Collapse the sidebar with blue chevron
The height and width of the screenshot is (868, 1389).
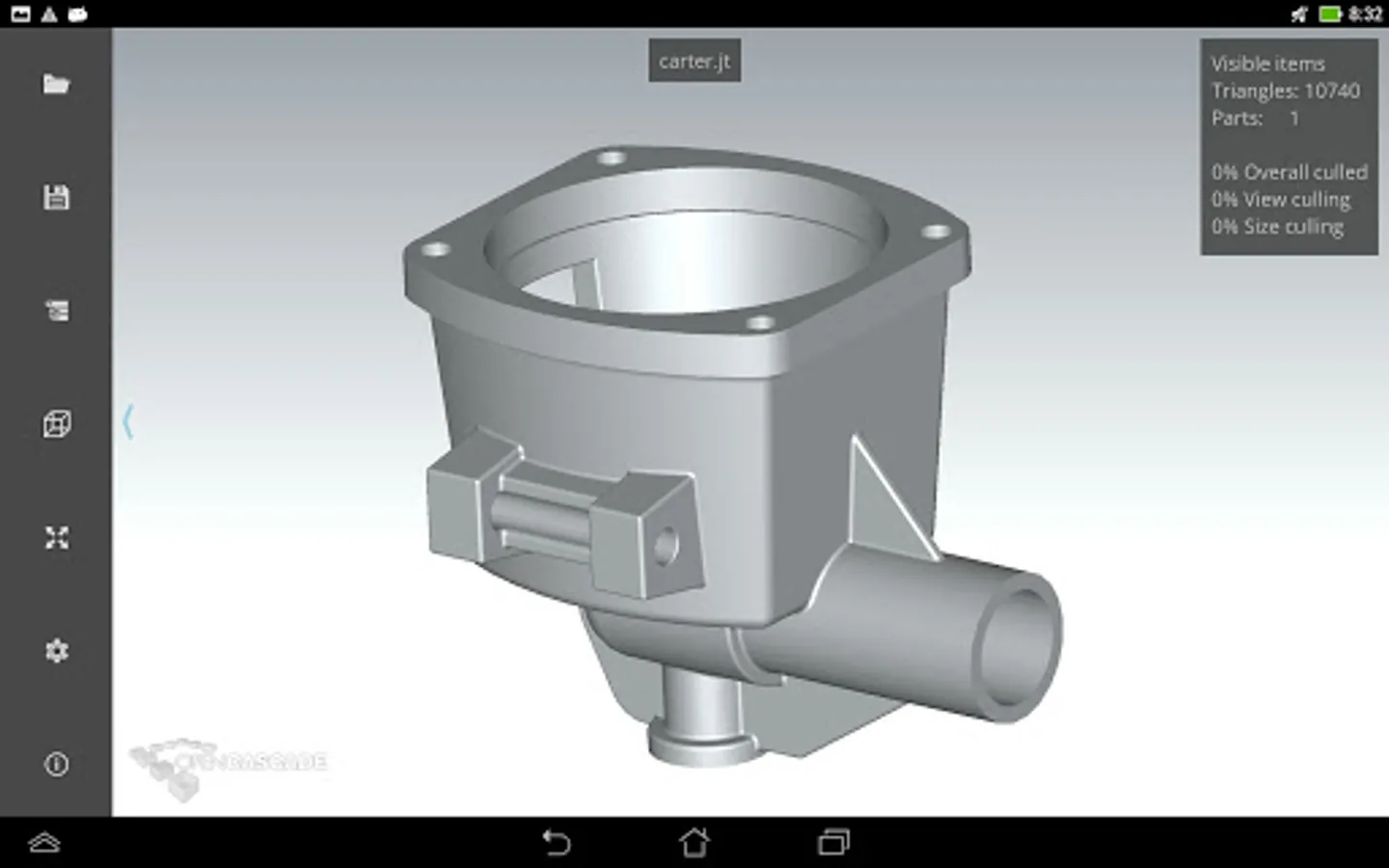click(128, 422)
